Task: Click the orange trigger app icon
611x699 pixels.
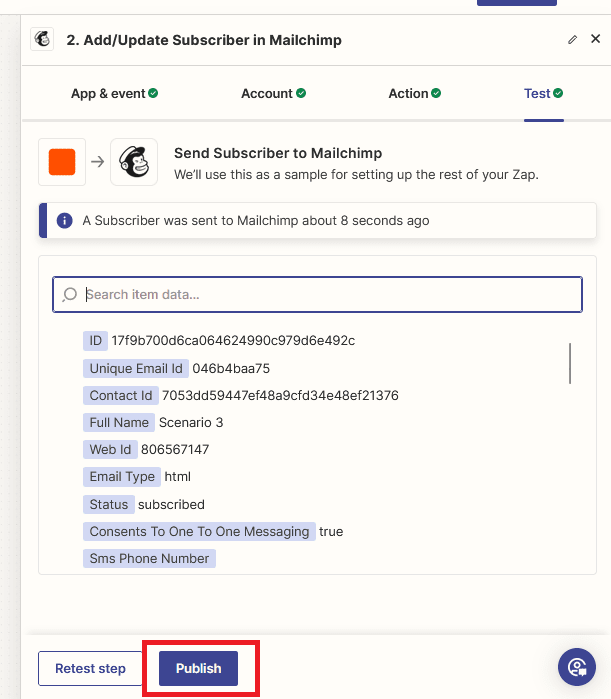Action: 62,162
